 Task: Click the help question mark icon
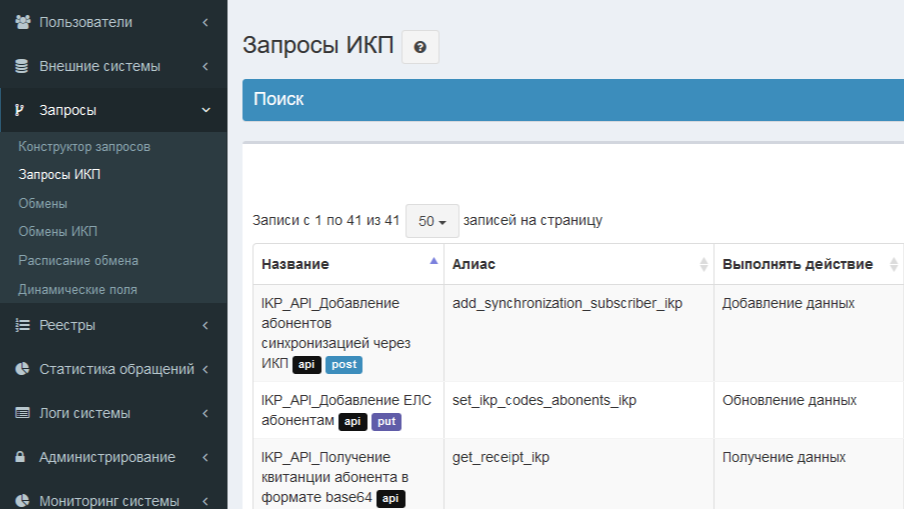tap(420, 47)
